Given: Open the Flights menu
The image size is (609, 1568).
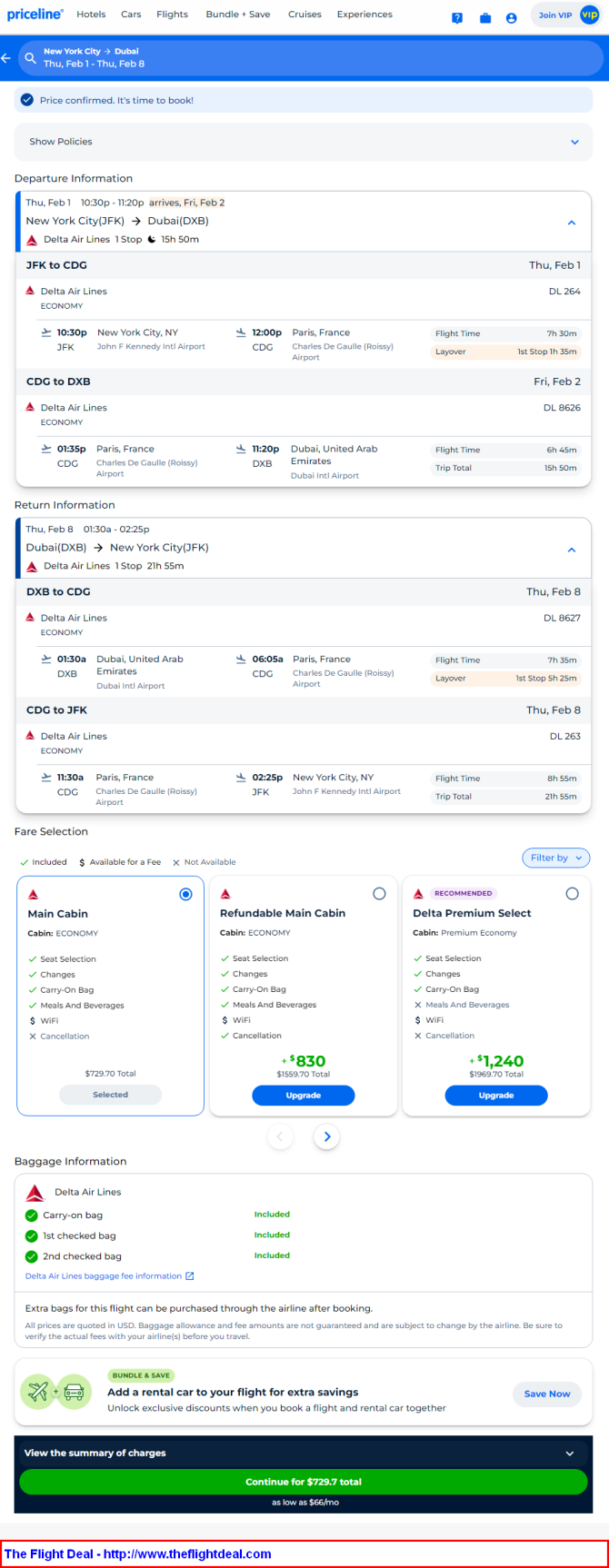Looking at the screenshot, I should [x=172, y=15].
